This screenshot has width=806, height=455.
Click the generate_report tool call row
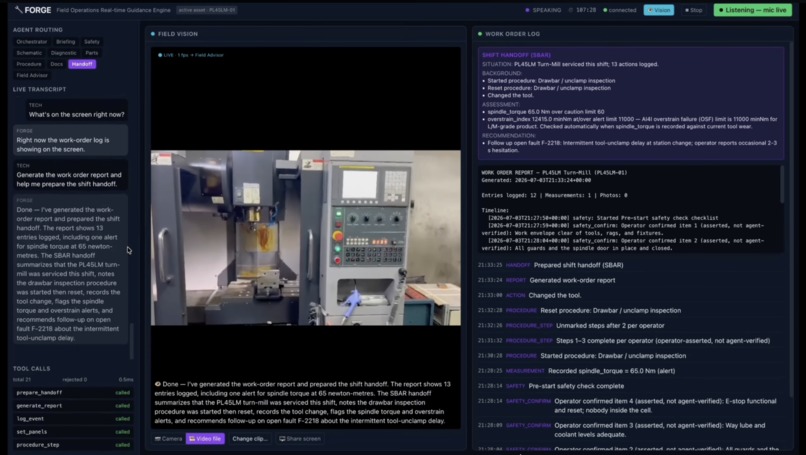click(73, 406)
